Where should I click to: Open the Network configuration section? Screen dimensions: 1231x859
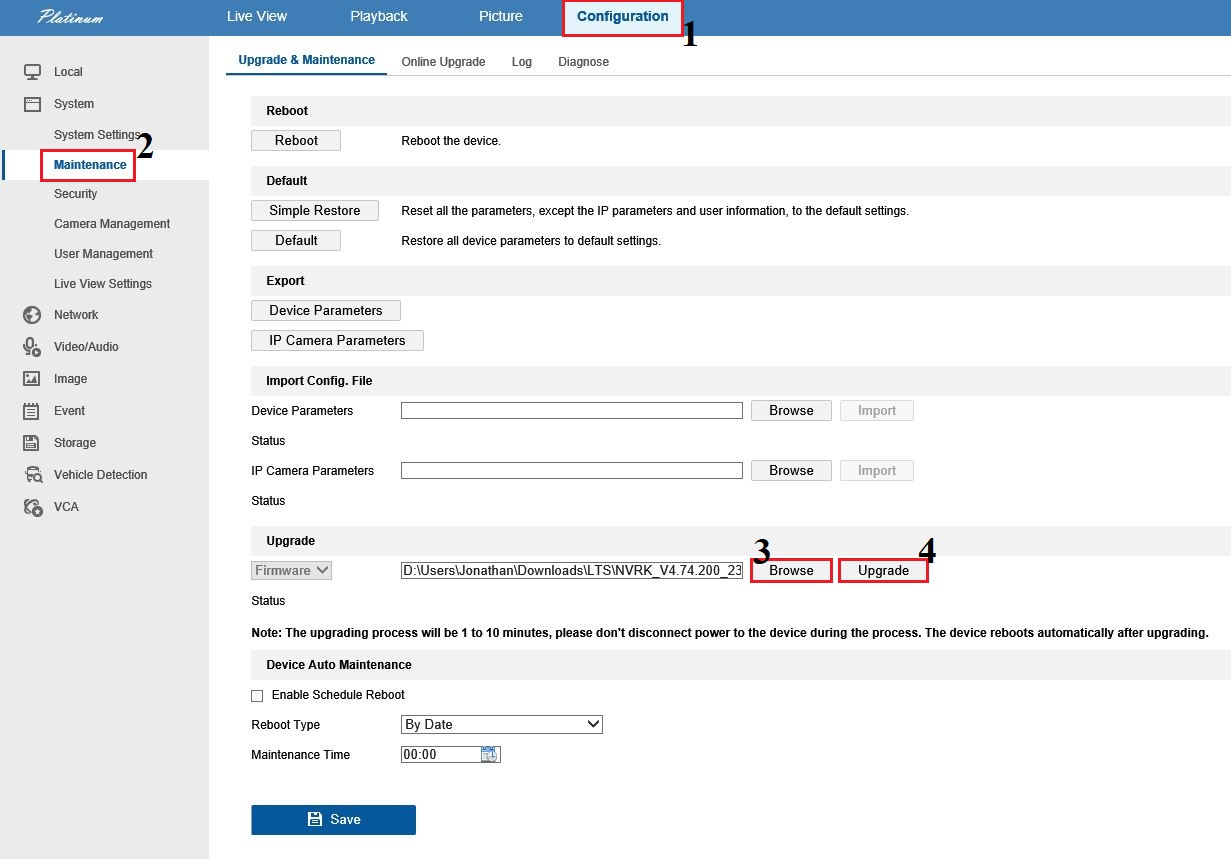pyautogui.click(x=78, y=314)
